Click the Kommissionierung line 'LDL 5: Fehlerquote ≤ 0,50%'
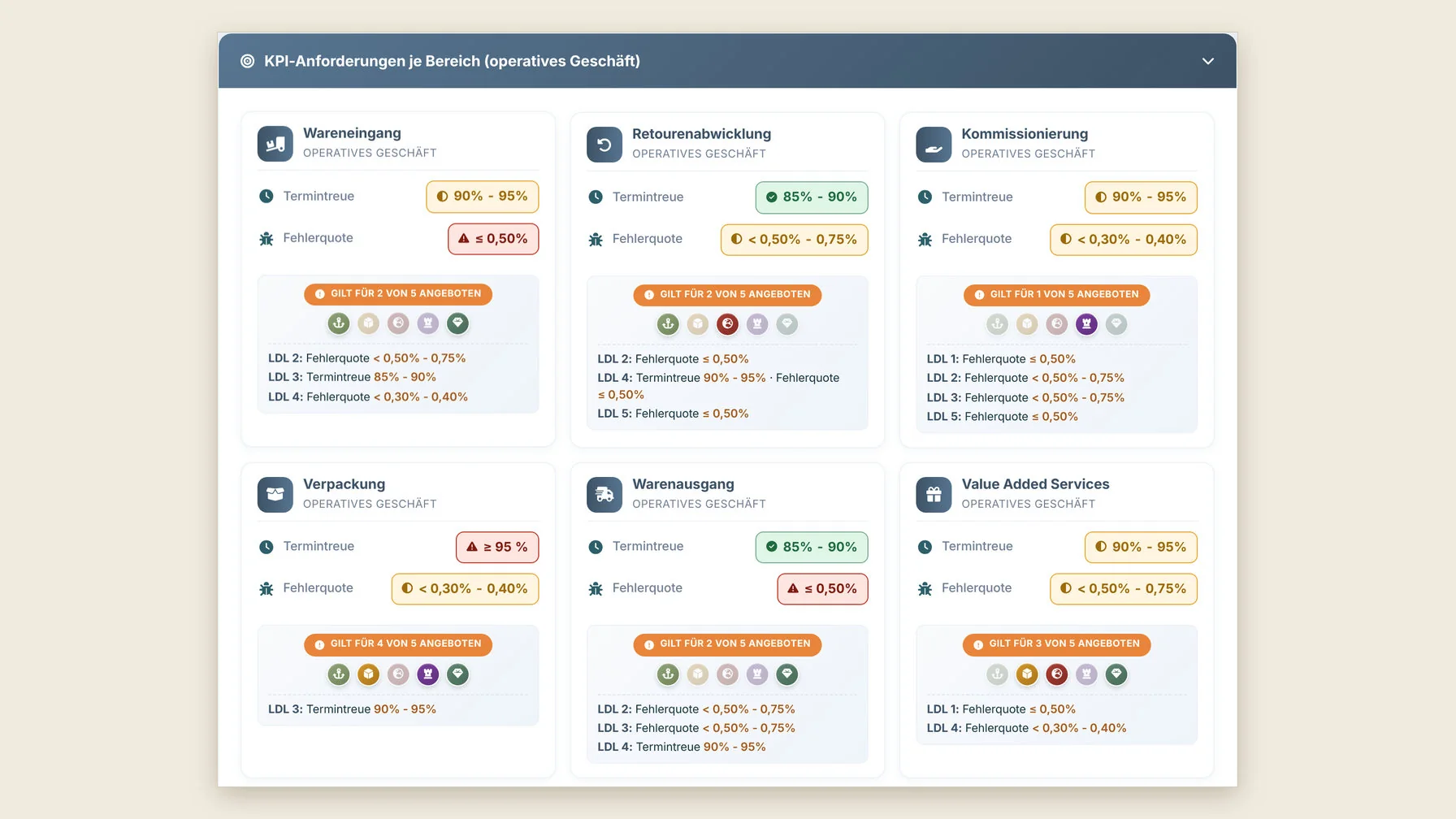 click(x=1003, y=416)
